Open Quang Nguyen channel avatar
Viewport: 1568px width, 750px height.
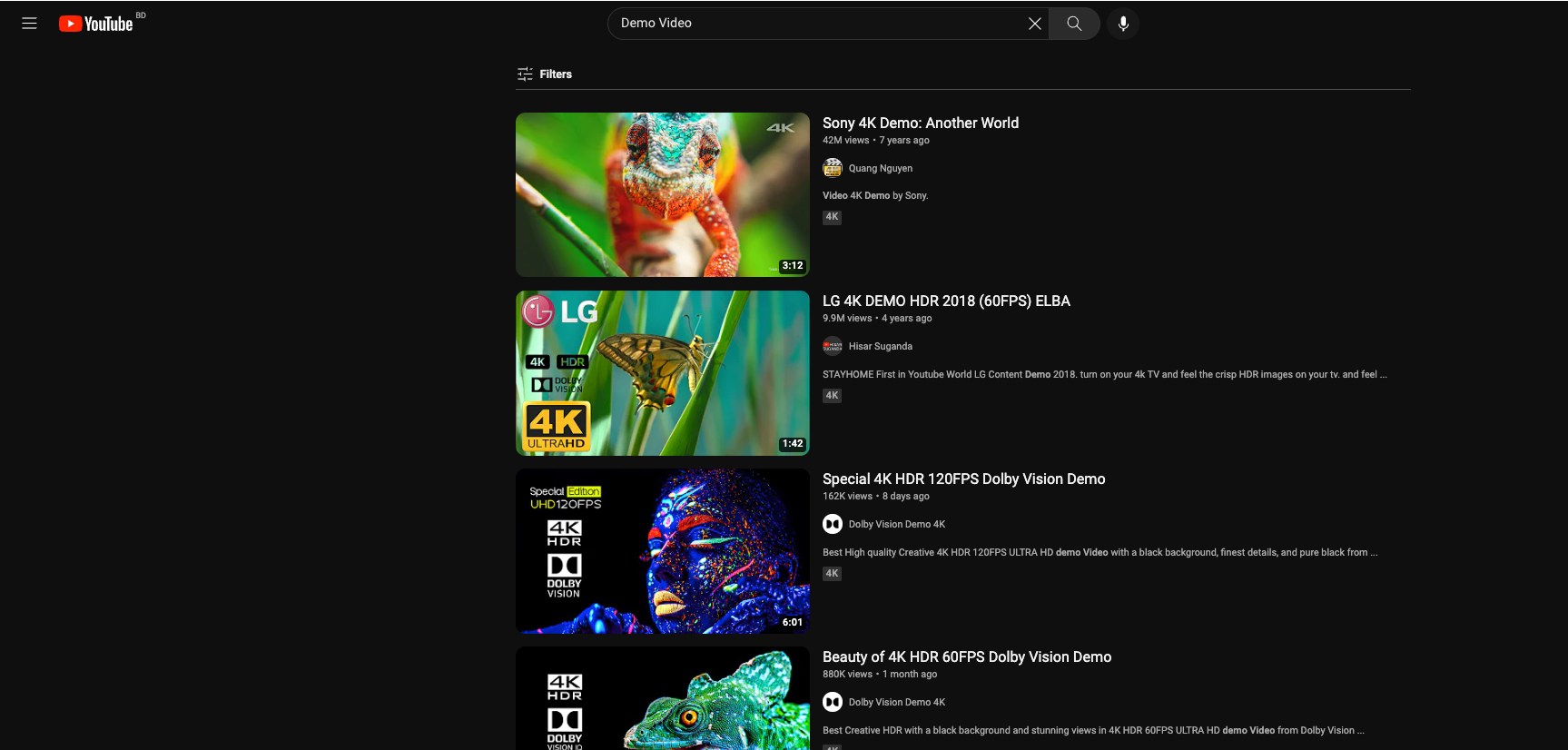click(x=833, y=168)
